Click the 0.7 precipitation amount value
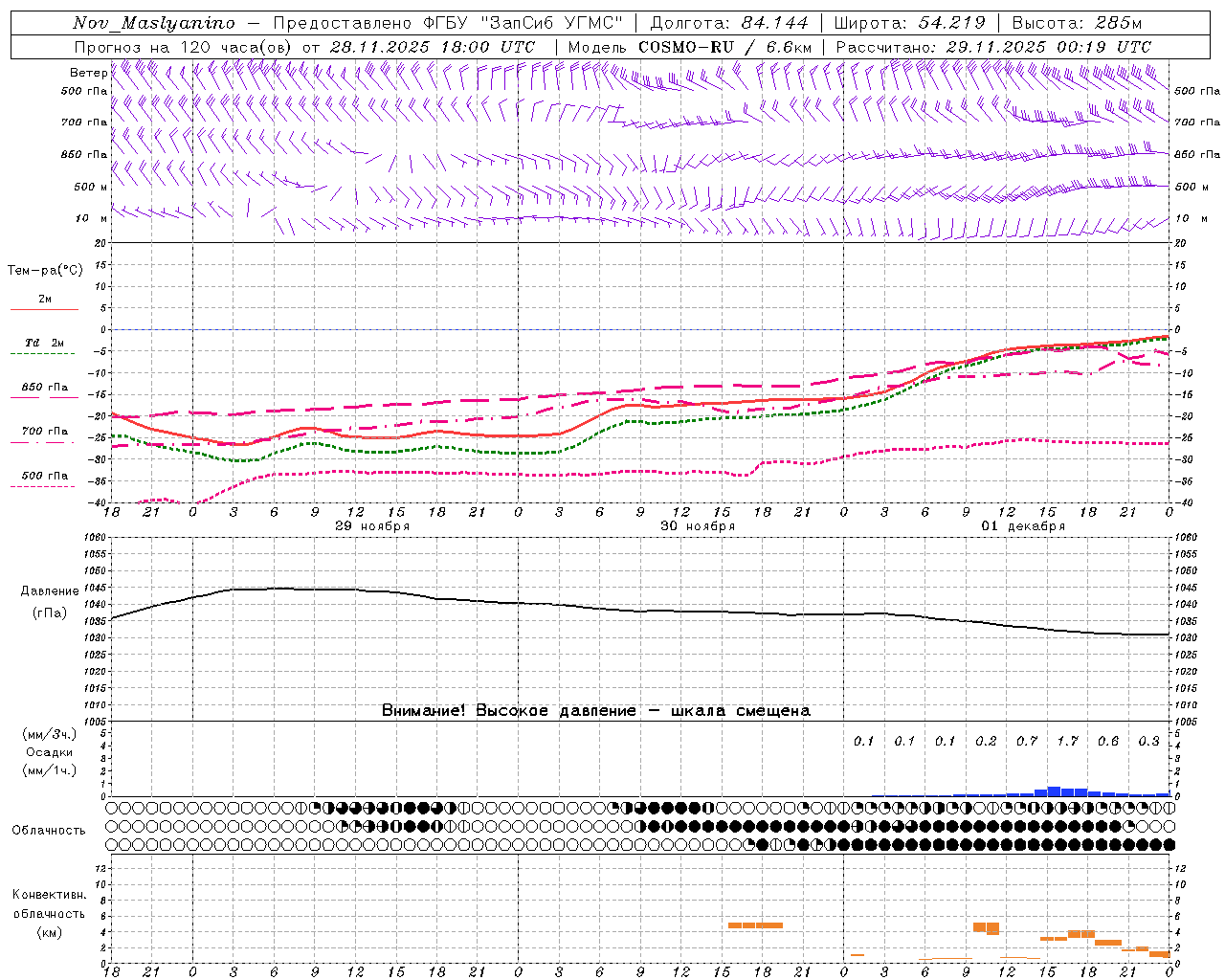 tap(1027, 741)
